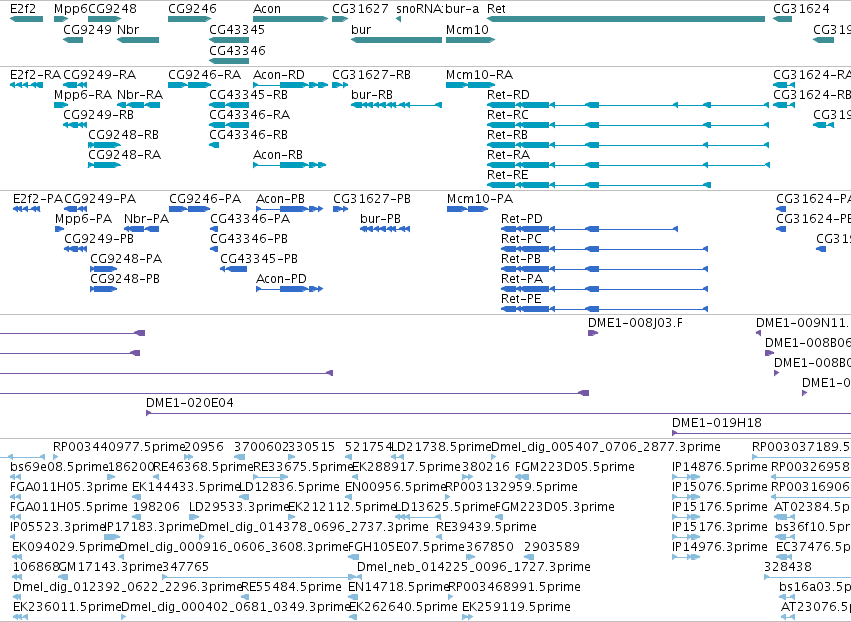The image size is (851, 622).
Task: Open the Acon gene feature
Action: pos(290,19)
